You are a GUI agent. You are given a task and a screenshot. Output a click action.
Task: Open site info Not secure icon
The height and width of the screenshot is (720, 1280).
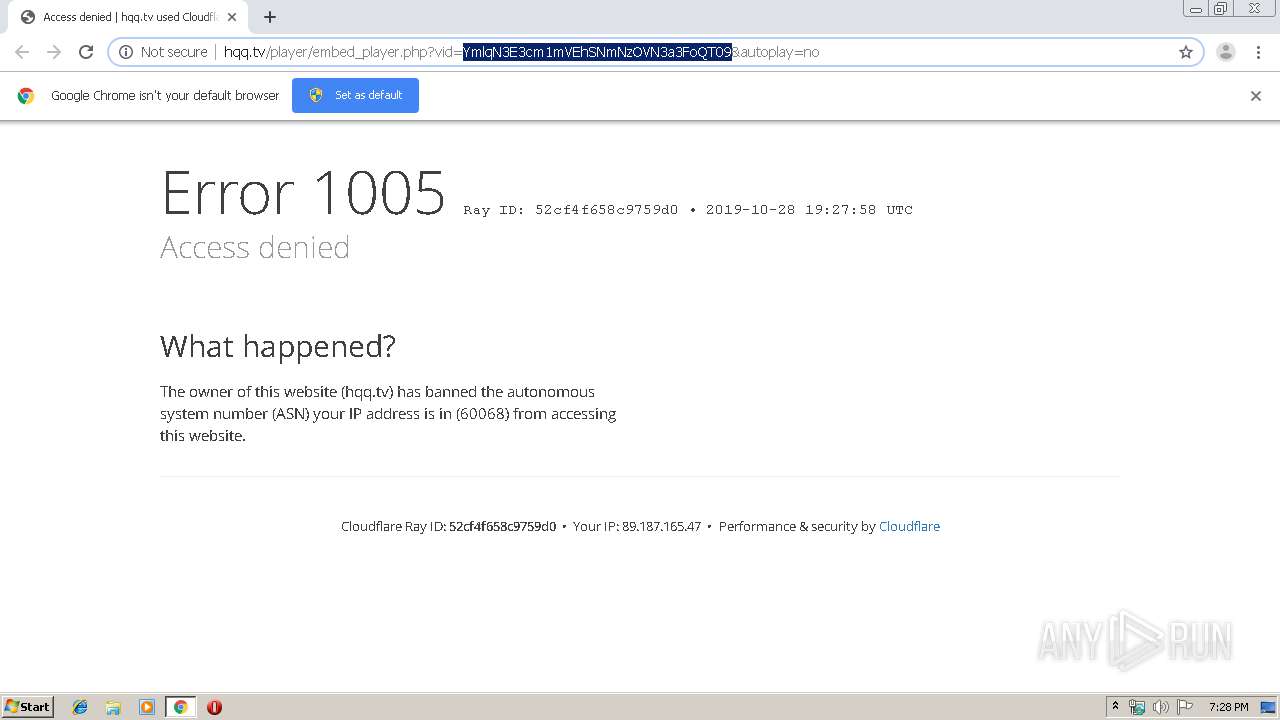[x=126, y=52]
